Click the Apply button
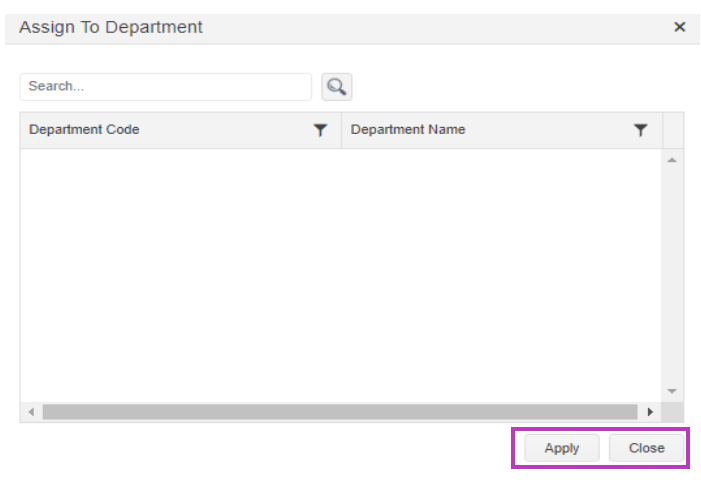Screen dimensions: 701x483 (562, 448)
